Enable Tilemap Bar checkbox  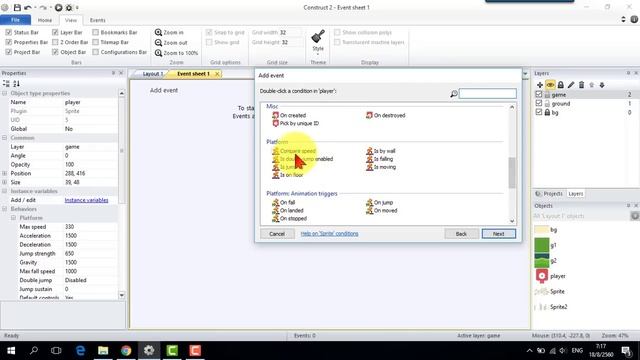click(96, 42)
